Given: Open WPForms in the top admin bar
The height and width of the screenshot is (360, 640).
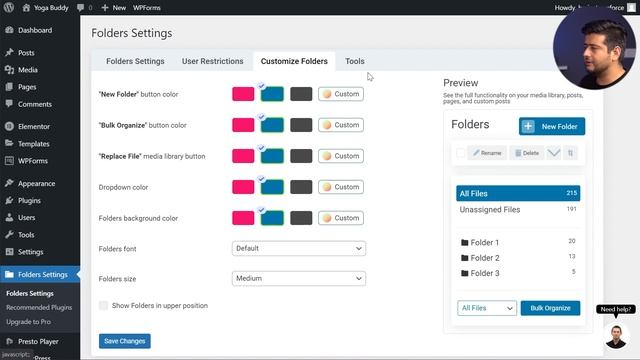Looking at the screenshot, I should tap(147, 7).
